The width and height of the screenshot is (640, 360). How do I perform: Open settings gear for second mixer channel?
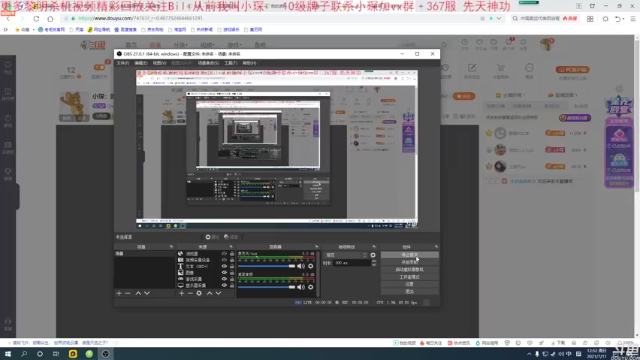point(311,287)
